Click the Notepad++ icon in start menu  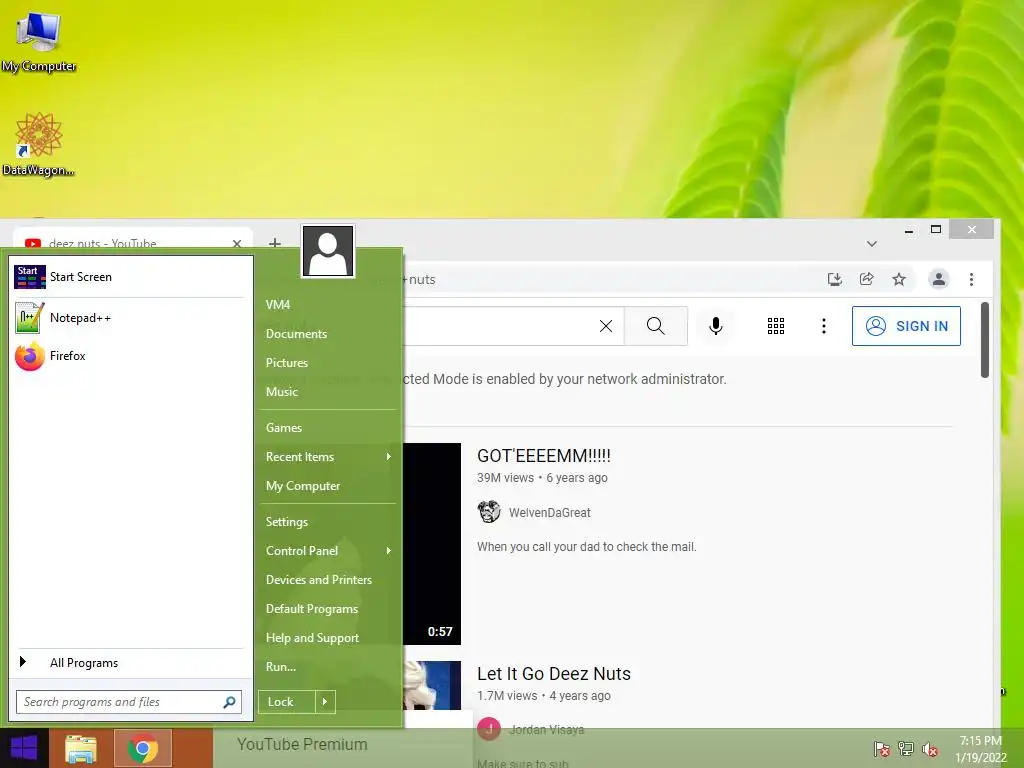[x=29, y=317]
